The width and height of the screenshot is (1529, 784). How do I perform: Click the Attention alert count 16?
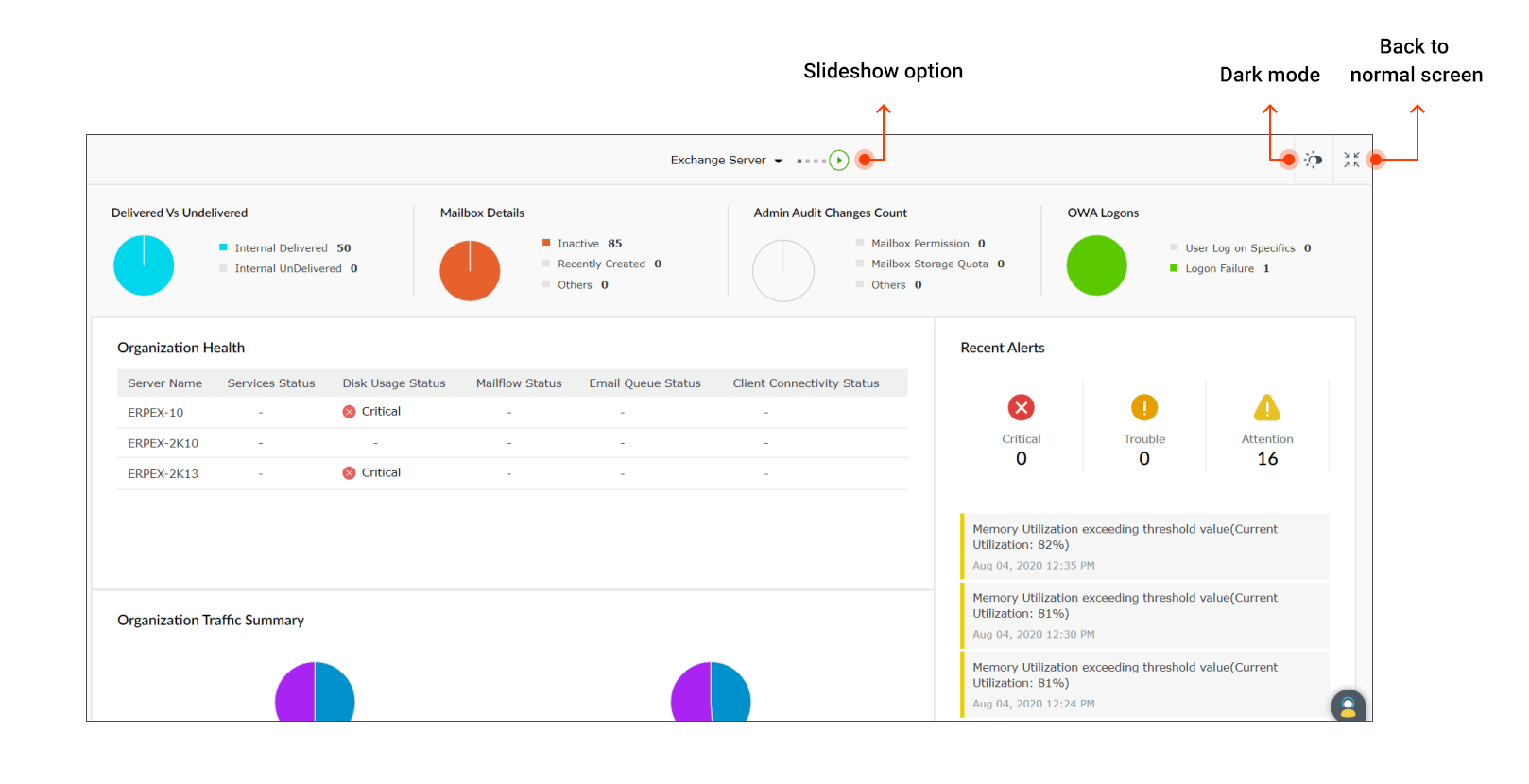point(1267,459)
